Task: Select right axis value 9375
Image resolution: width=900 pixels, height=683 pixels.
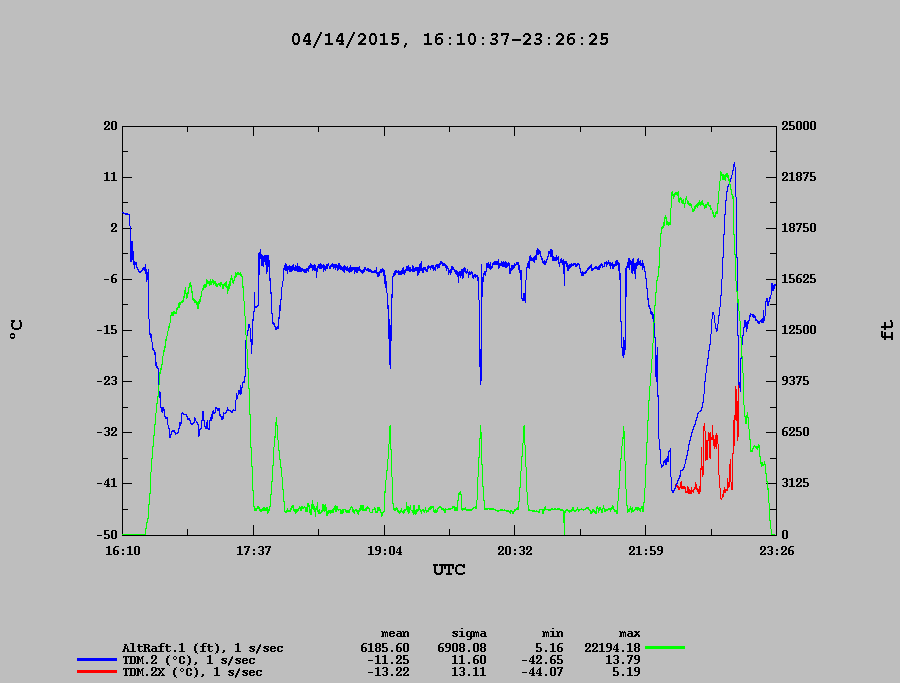Action: pos(796,381)
